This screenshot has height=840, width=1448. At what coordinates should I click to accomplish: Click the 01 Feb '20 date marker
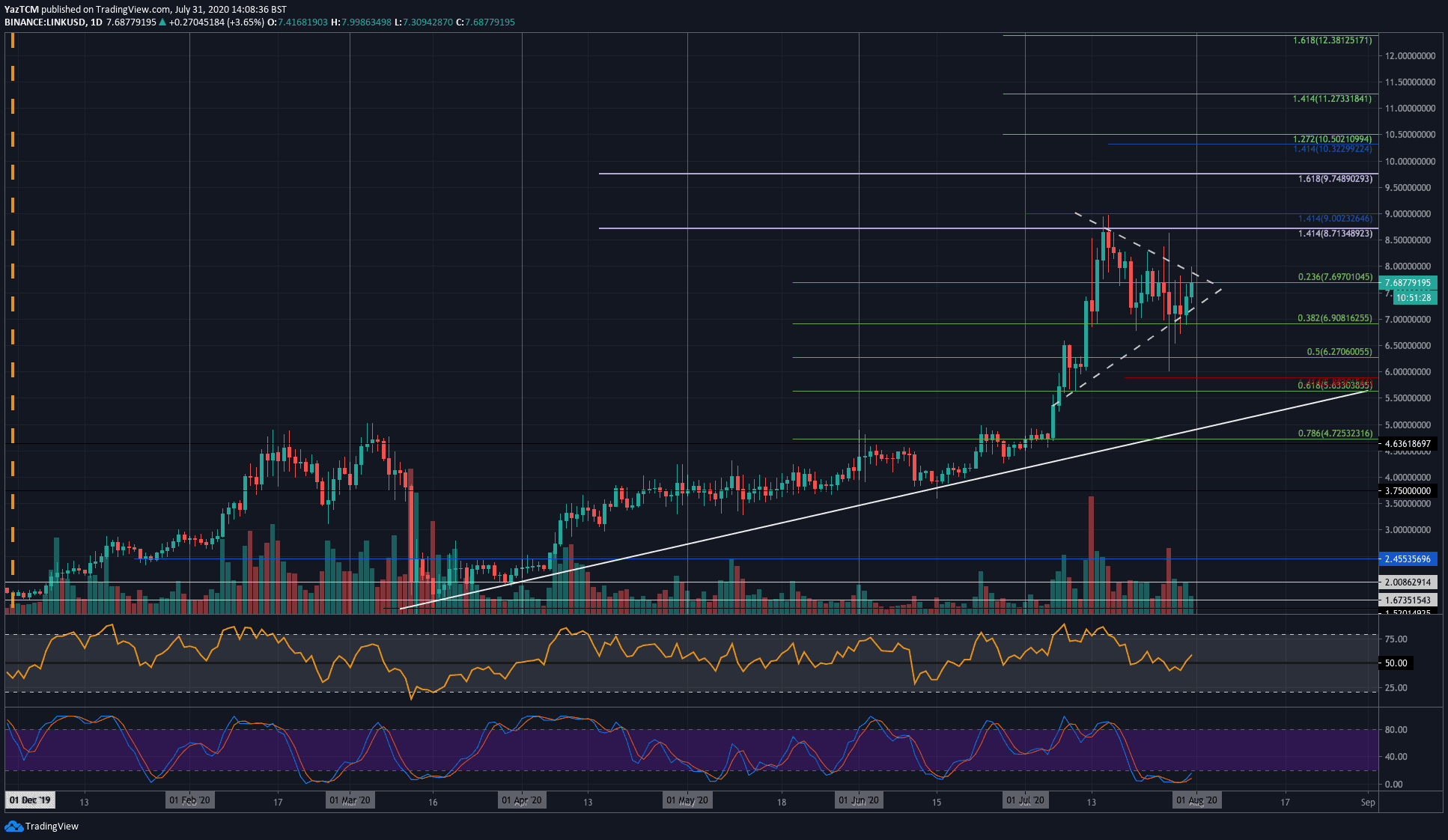pos(189,800)
